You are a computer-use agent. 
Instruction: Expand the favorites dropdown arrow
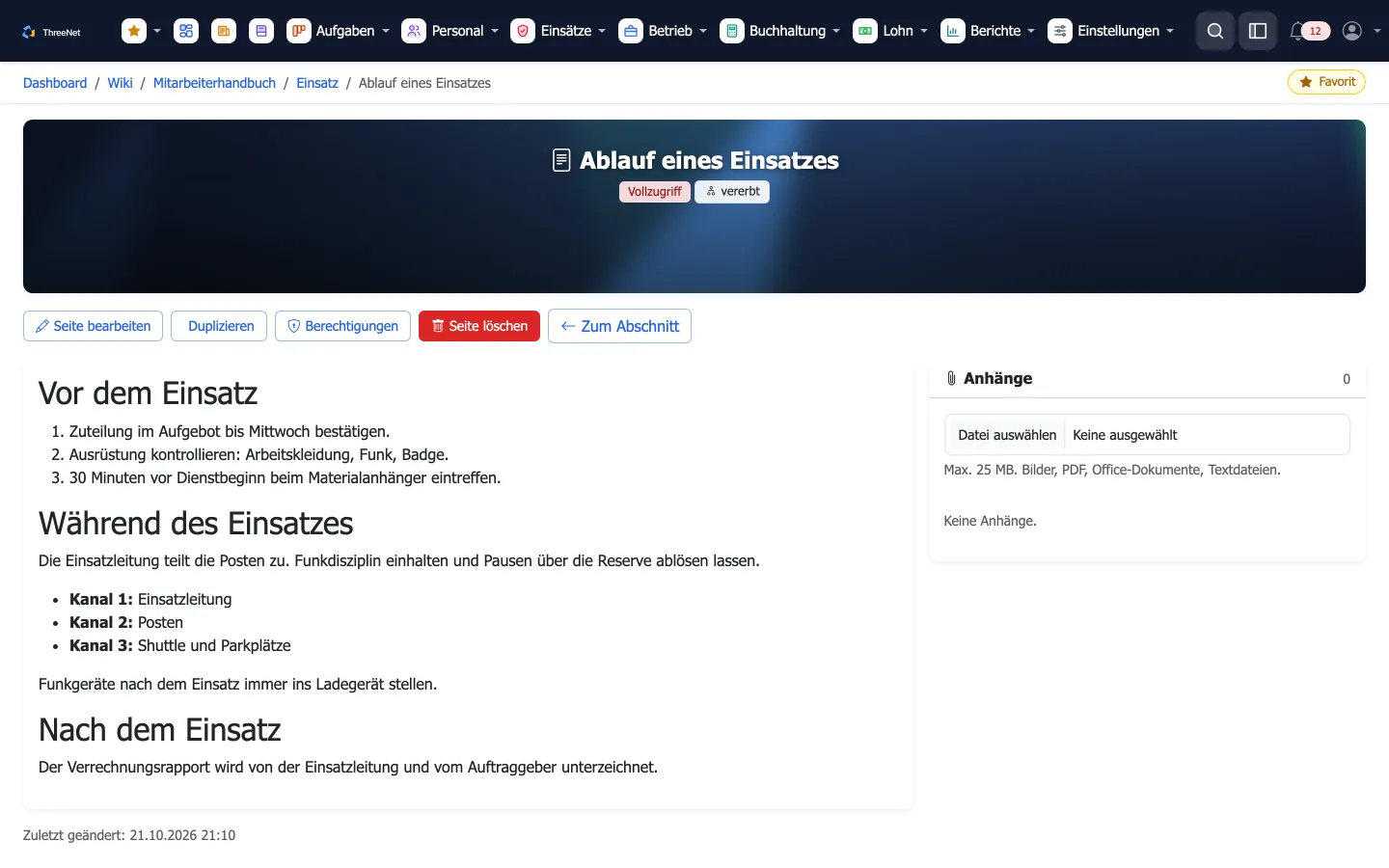(x=157, y=31)
